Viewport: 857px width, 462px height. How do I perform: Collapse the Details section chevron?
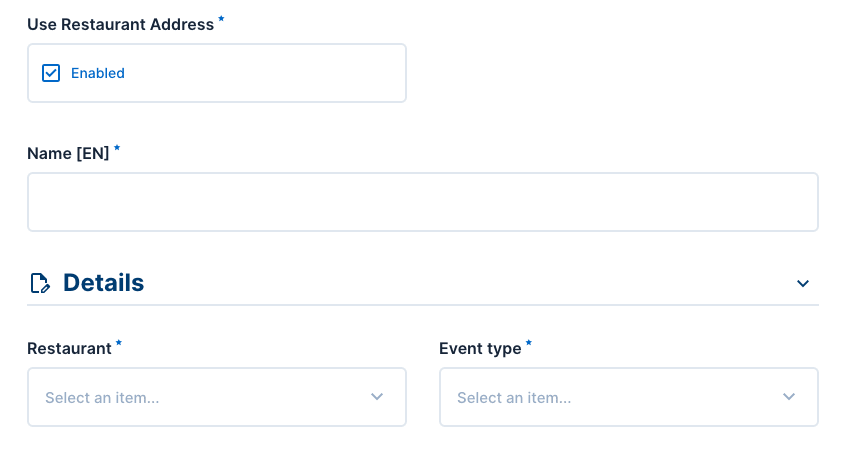[802, 284]
